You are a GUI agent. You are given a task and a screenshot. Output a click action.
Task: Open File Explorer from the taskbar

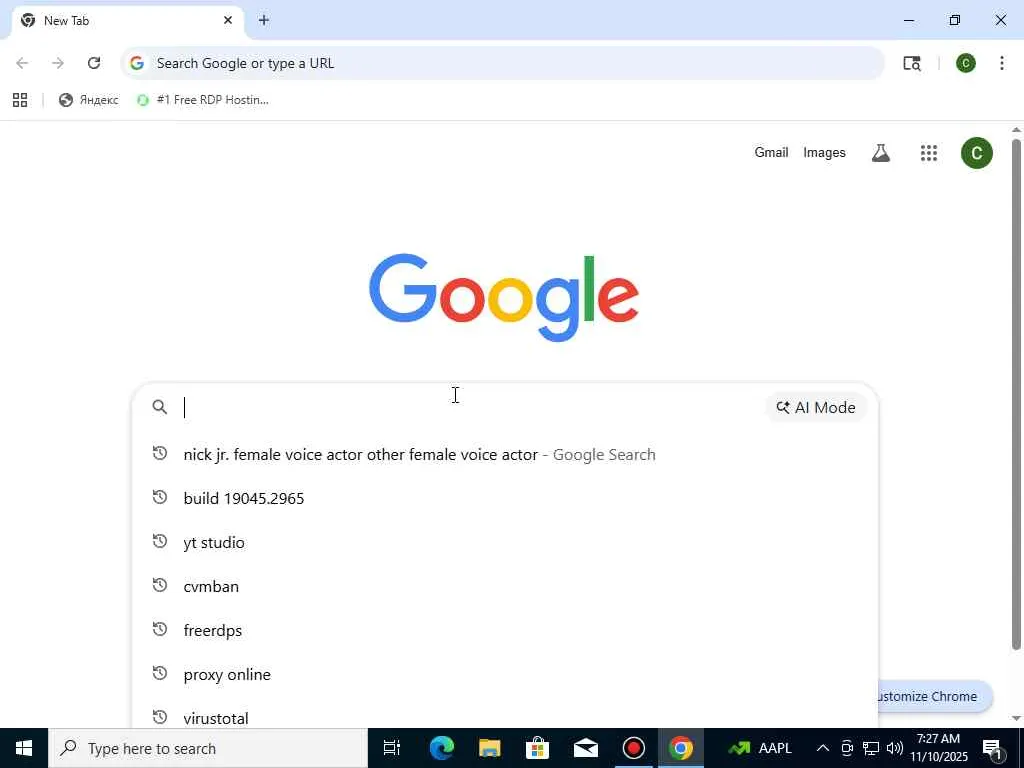[x=489, y=748]
